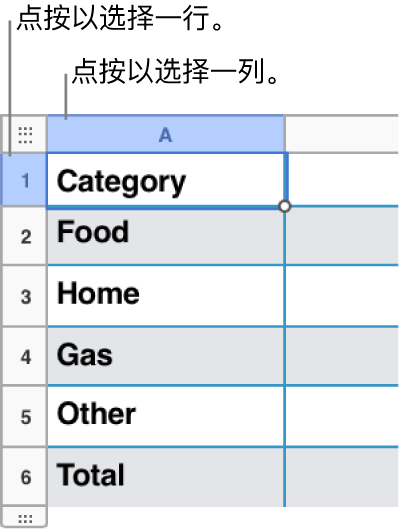The image size is (401, 531).
Task: Click the add-rows handle below row 6
Action: click(25, 518)
